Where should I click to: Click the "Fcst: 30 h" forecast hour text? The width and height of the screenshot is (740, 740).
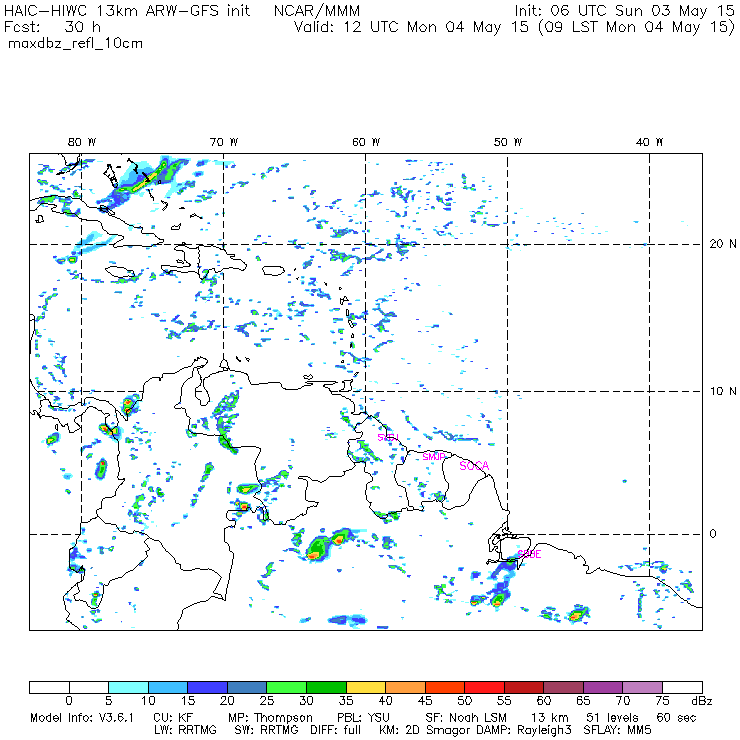pyautogui.click(x=52, y=27)
